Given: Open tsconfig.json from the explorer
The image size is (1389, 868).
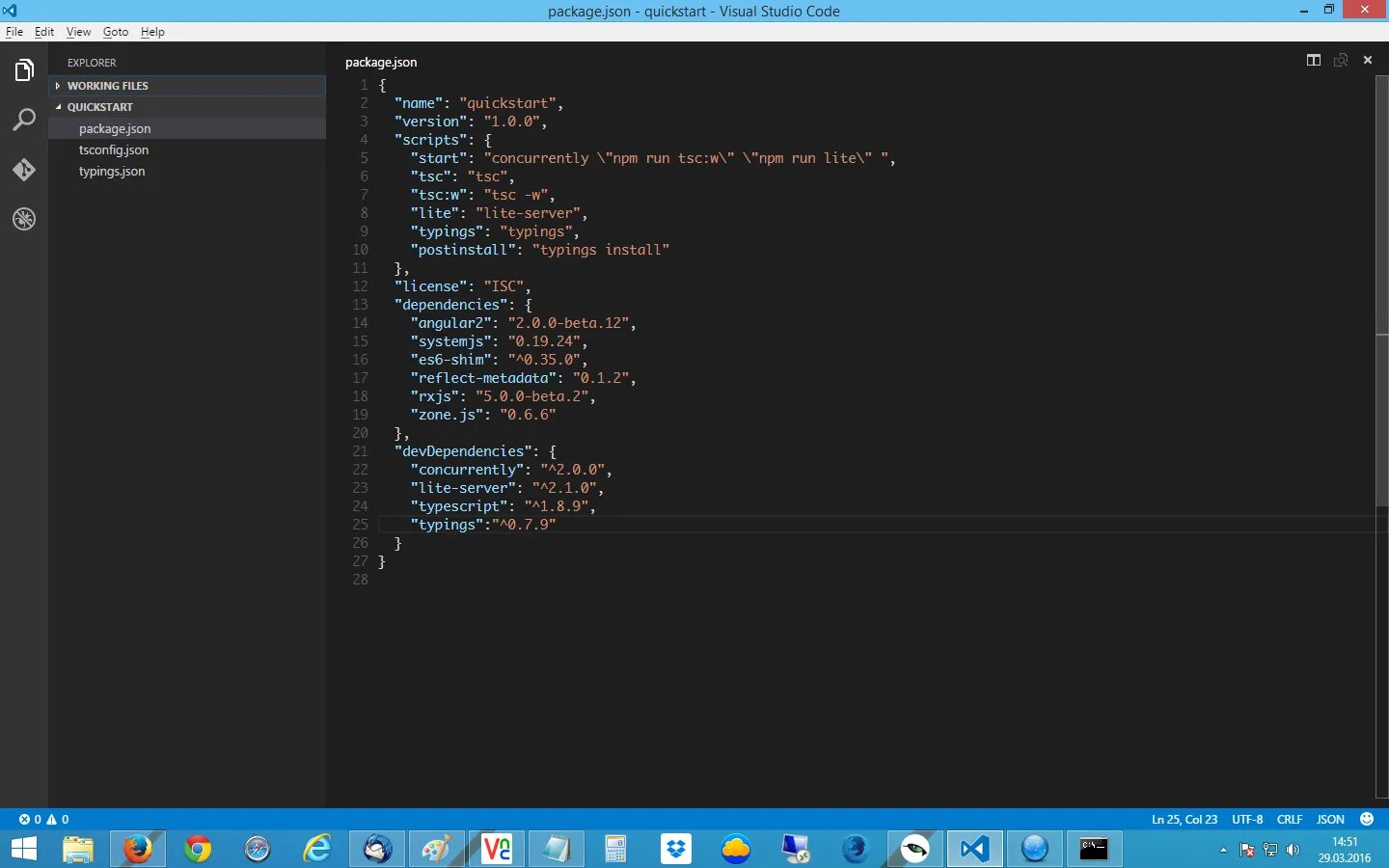Looking at the screenshot, I should pos(187,149).
